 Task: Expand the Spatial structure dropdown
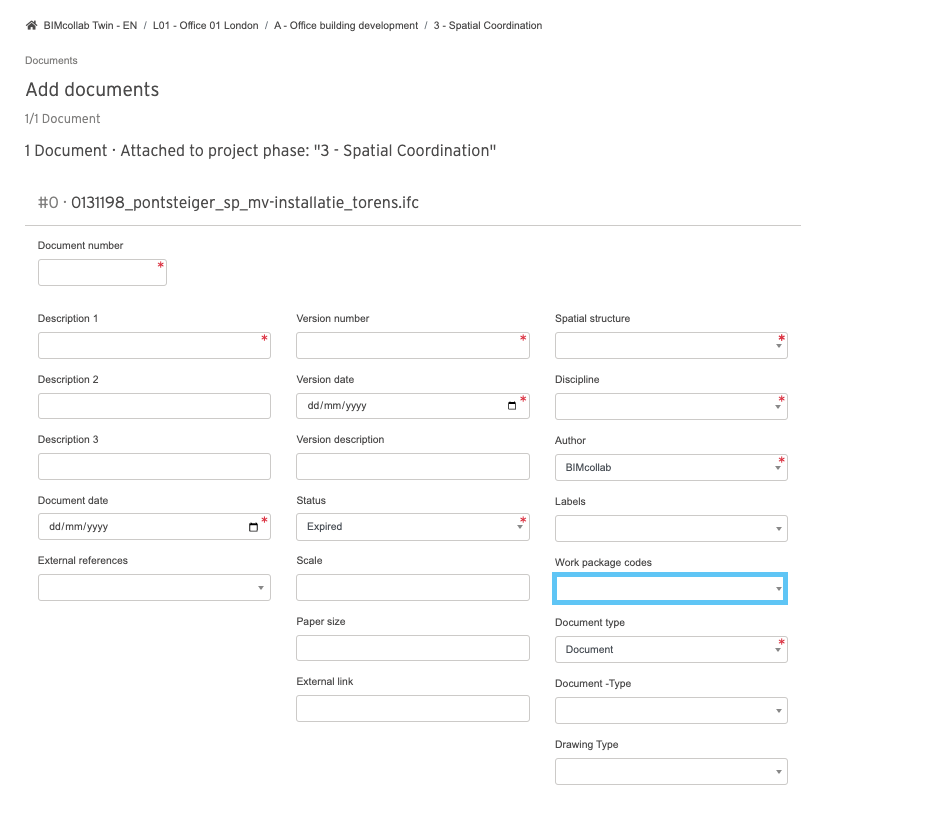point(671,346)
